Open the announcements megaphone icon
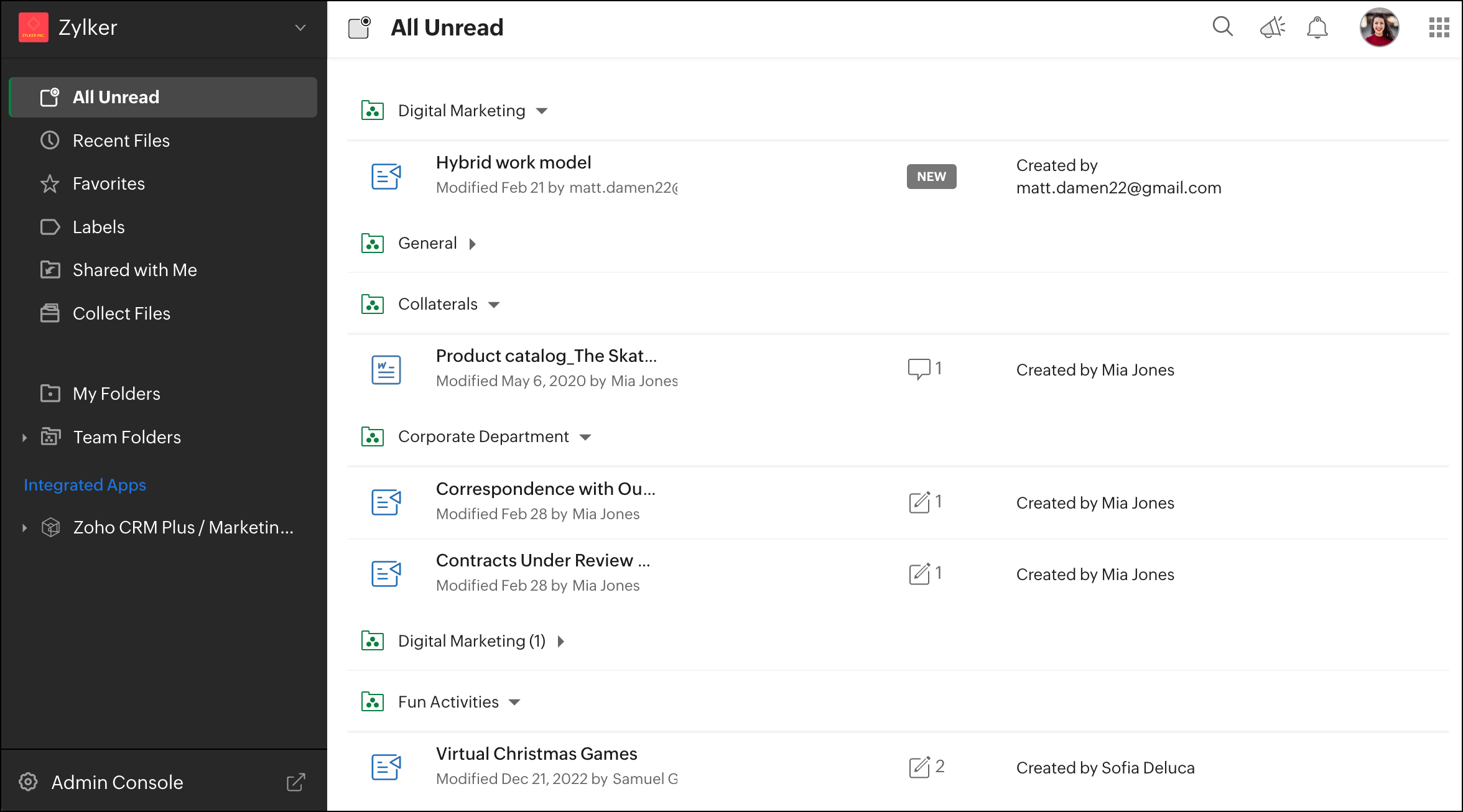1463x812 pixels. click(x=1272, y=28)
